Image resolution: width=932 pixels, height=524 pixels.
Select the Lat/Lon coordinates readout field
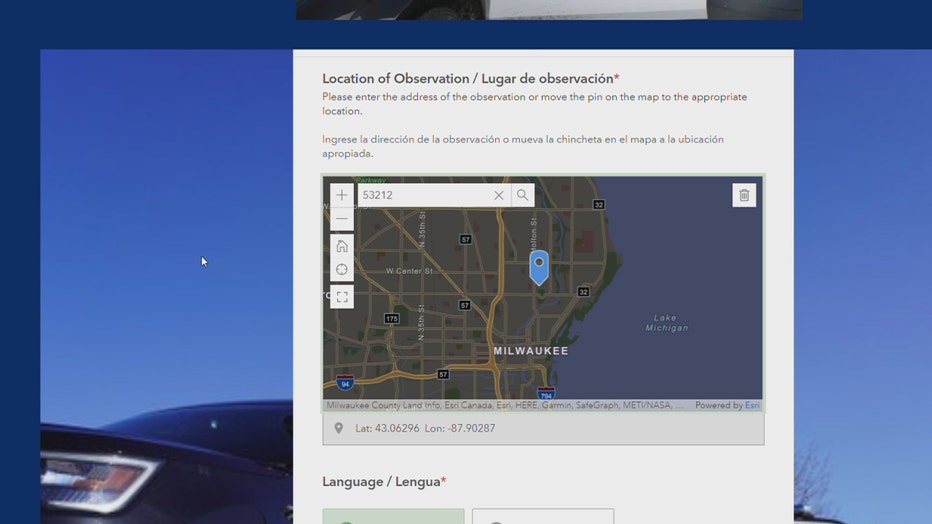pos(543,428)
